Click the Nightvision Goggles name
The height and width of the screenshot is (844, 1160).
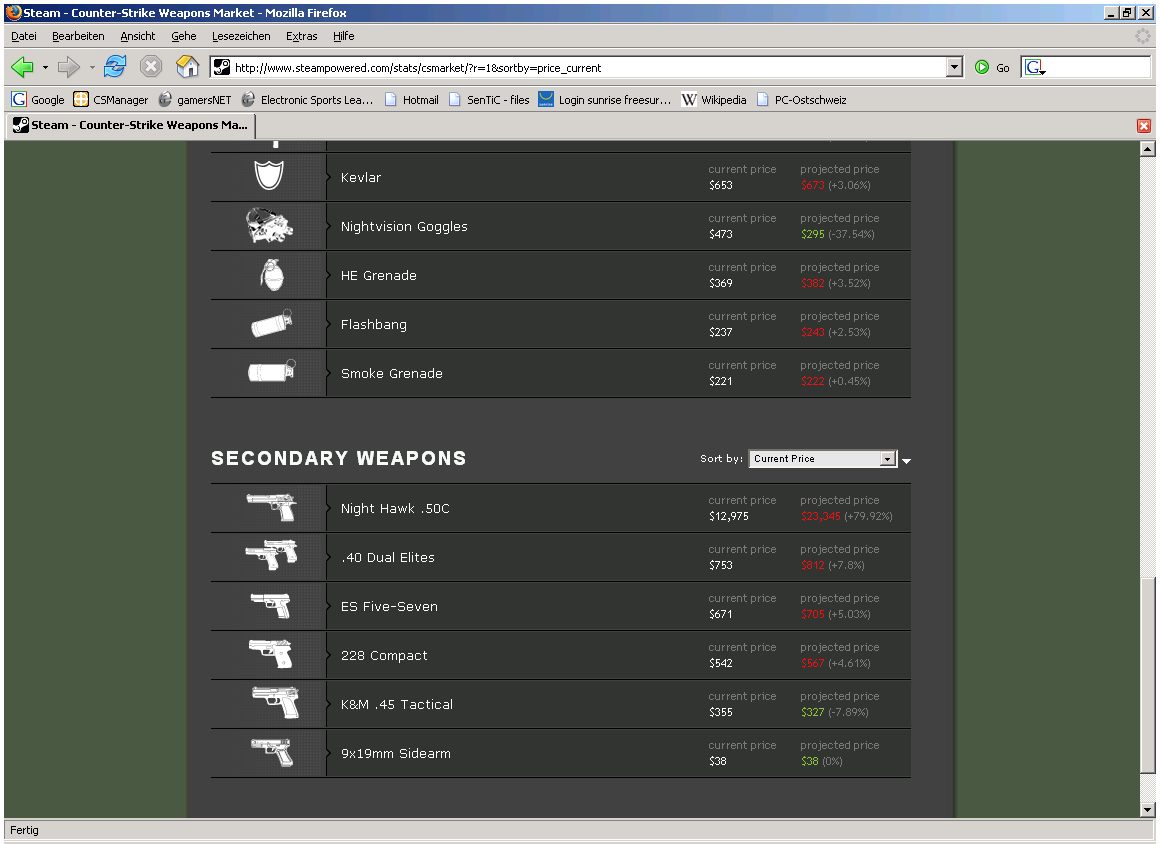click(x=404, y=226)
